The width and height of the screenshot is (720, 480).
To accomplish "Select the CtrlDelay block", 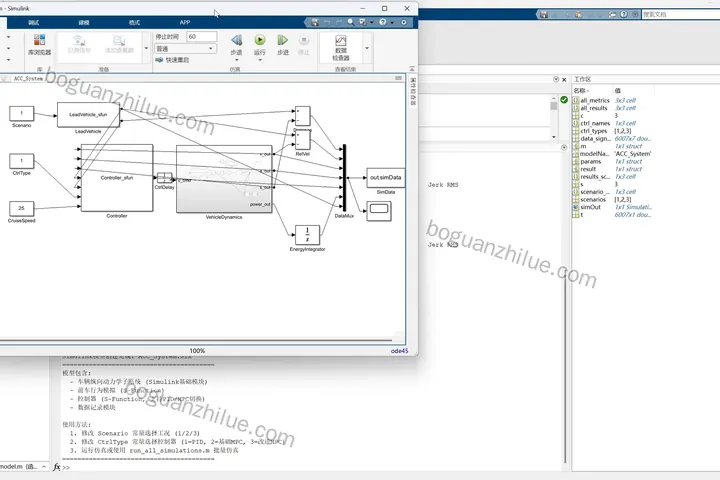I will 164,178.
